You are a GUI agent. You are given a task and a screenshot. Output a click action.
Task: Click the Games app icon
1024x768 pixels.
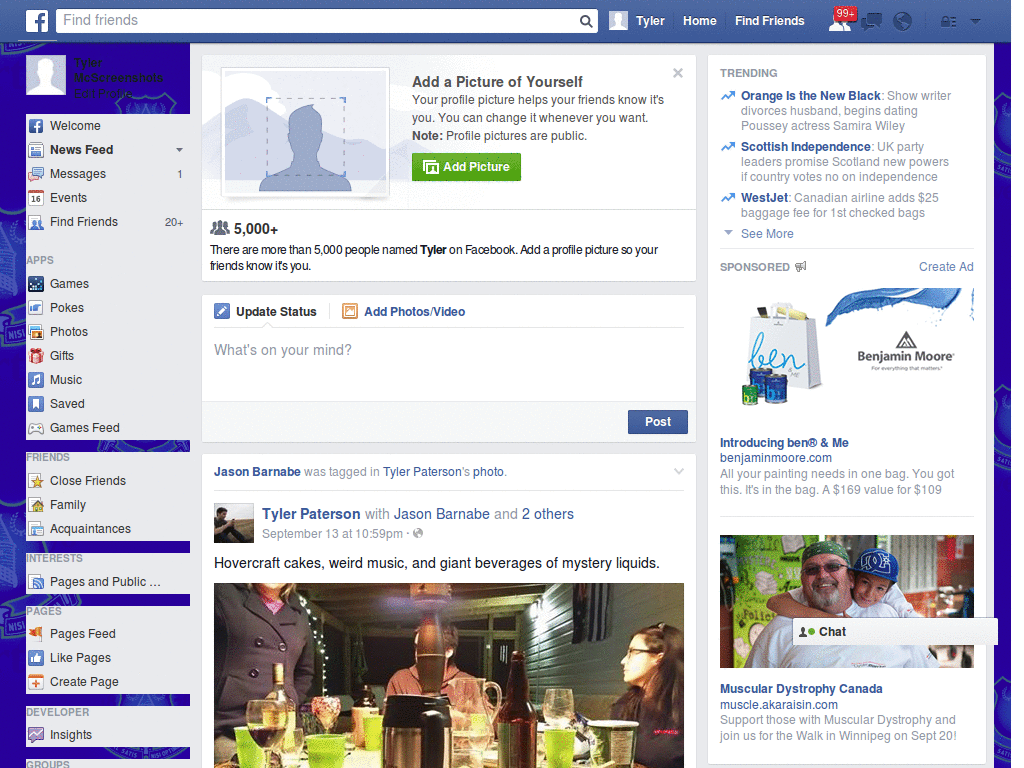[x=36, y=284]
